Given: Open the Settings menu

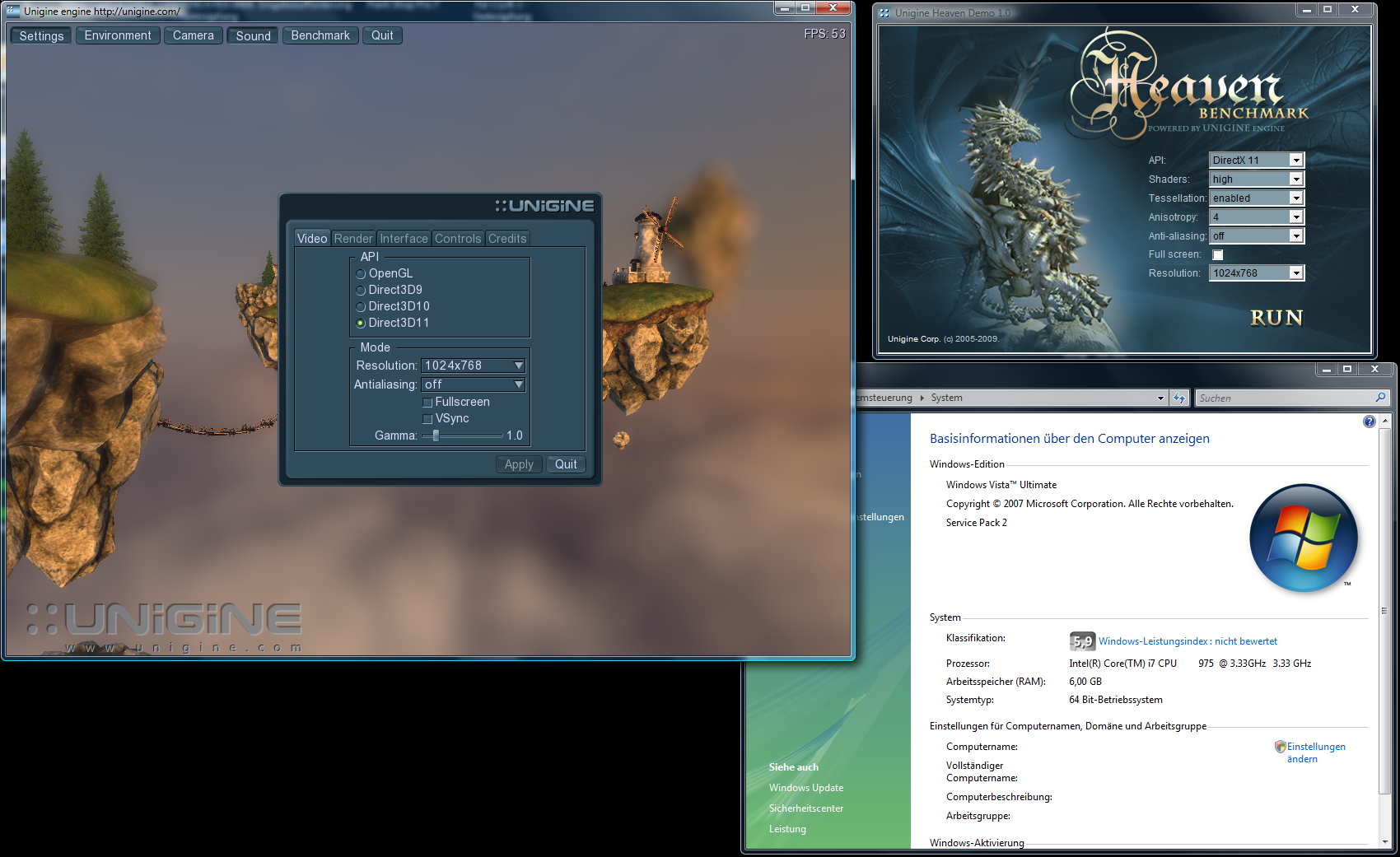Looking at the screenshot, I should click(x=41, y=35).
